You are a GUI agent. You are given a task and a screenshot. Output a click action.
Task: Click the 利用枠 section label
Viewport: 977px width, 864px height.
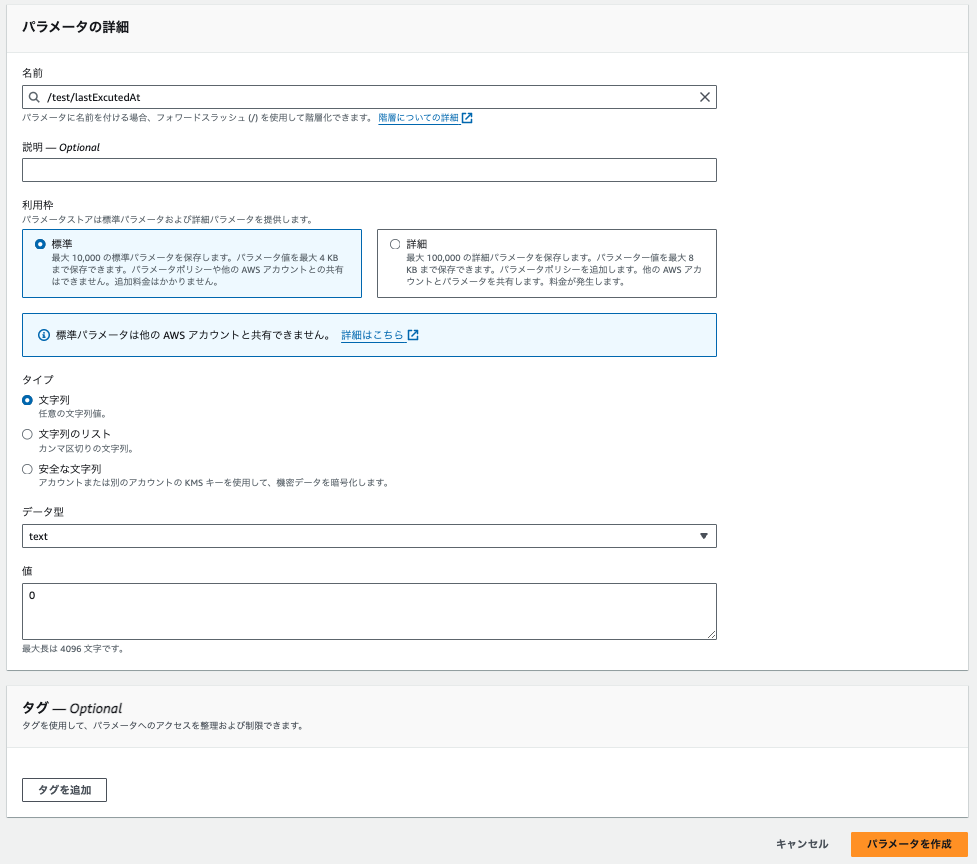pos(37,205)
